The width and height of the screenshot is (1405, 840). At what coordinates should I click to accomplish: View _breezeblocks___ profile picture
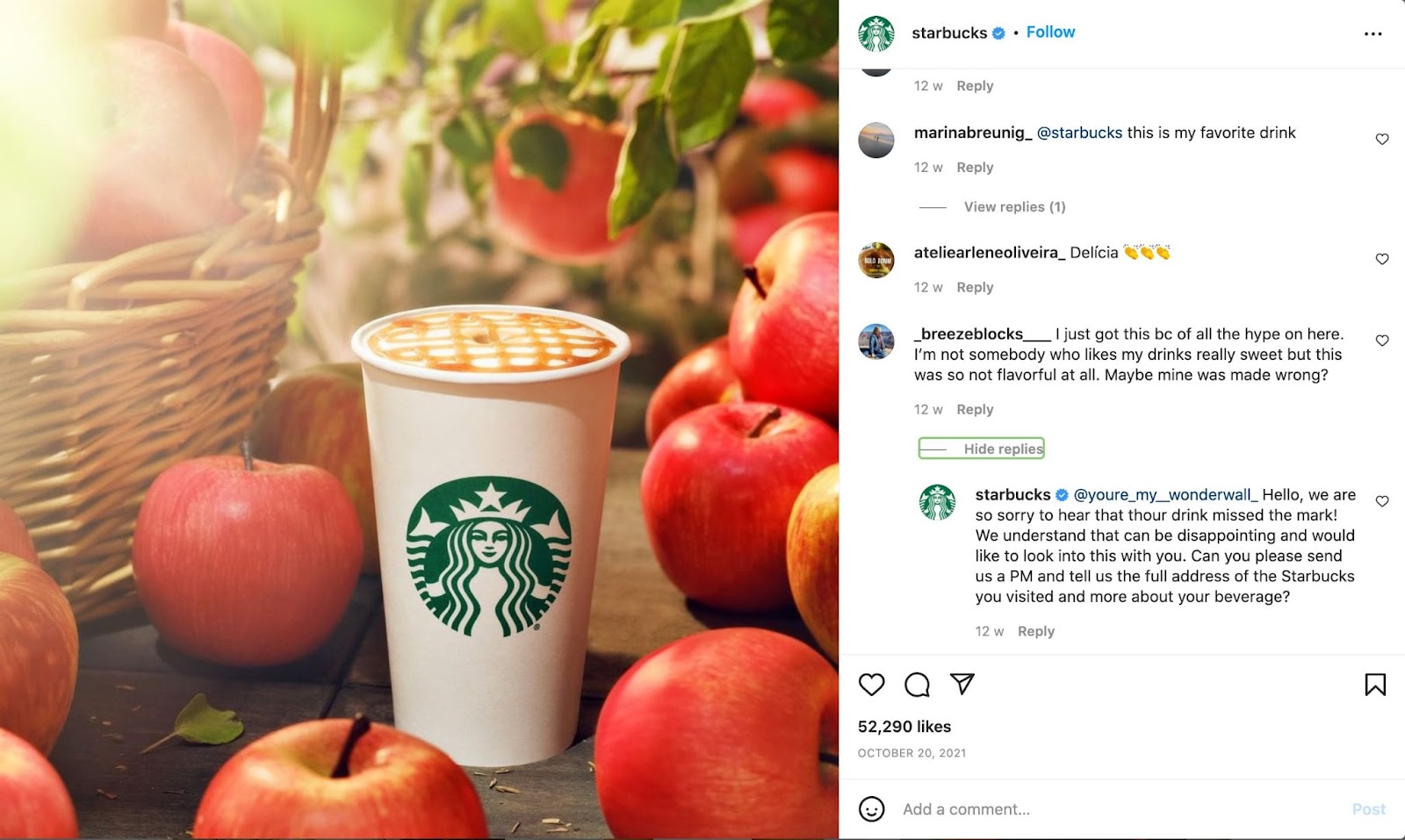(876, 341)
